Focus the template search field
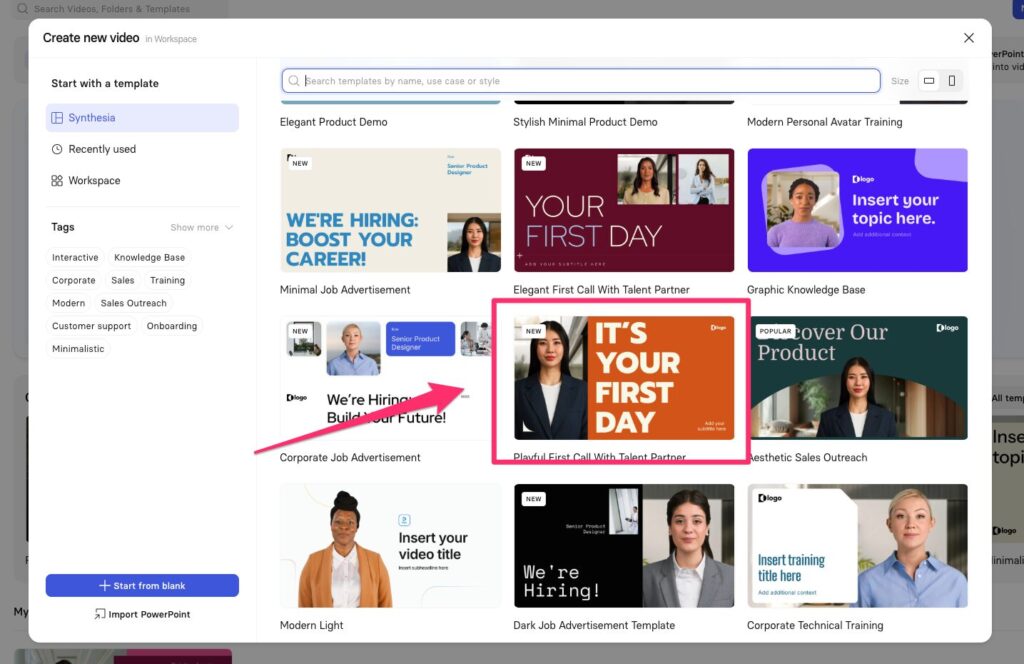 coord(581,80)
